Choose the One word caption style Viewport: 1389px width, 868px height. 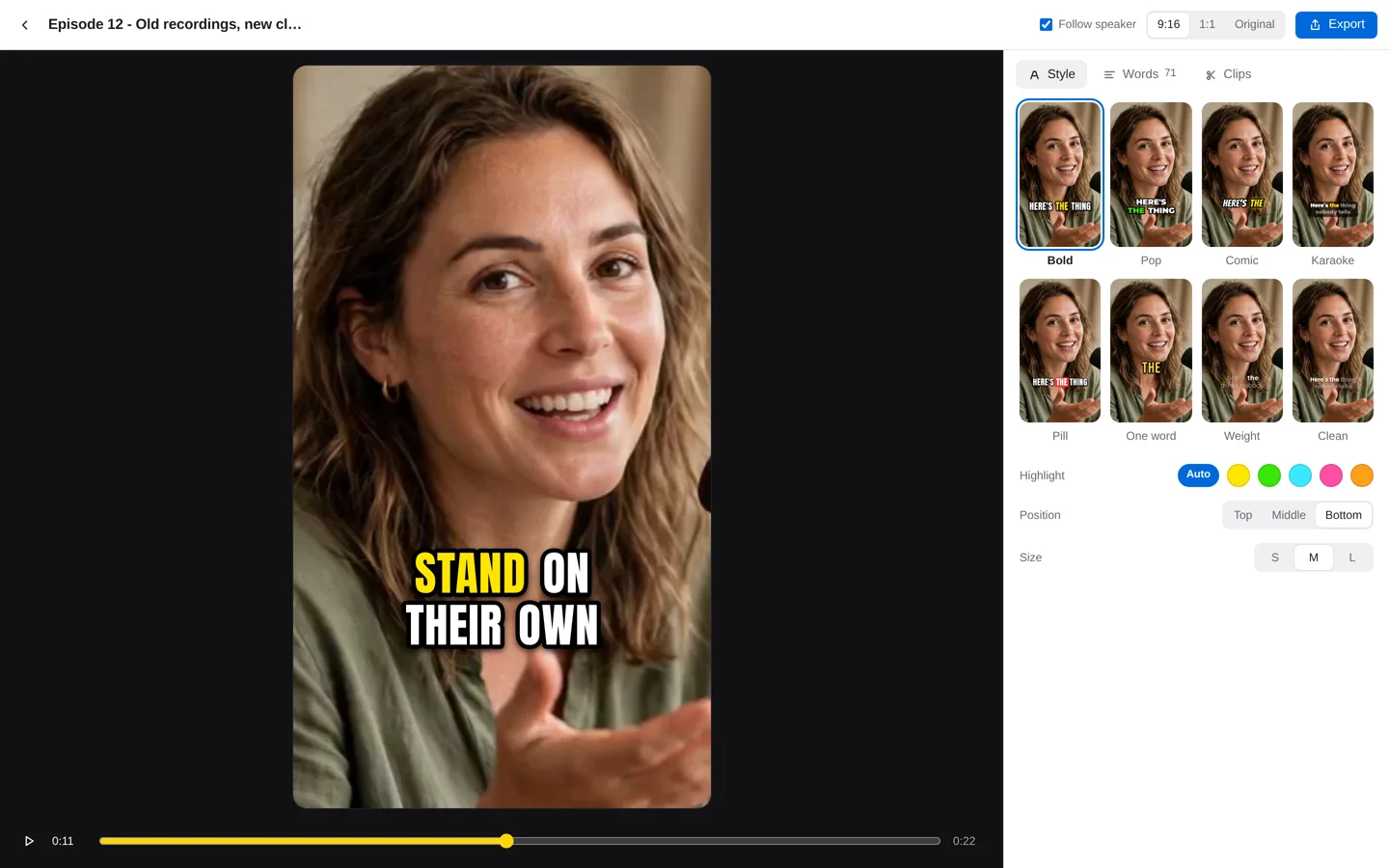click(x=1151, y=350)
